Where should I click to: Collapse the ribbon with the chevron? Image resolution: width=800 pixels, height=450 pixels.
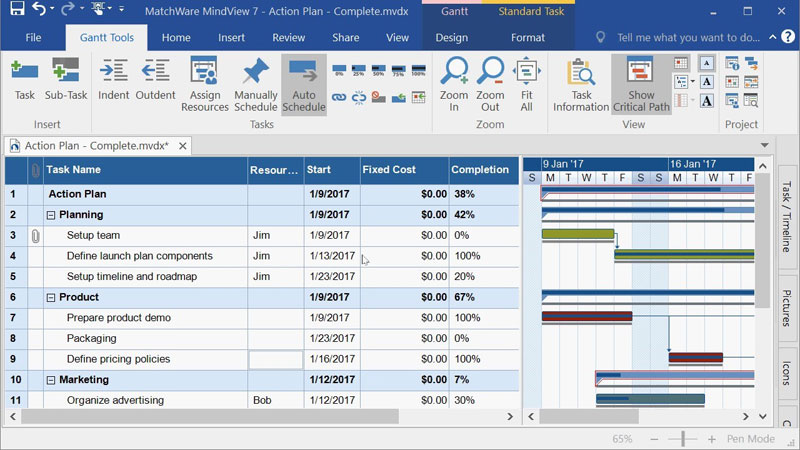coord(772,37)
